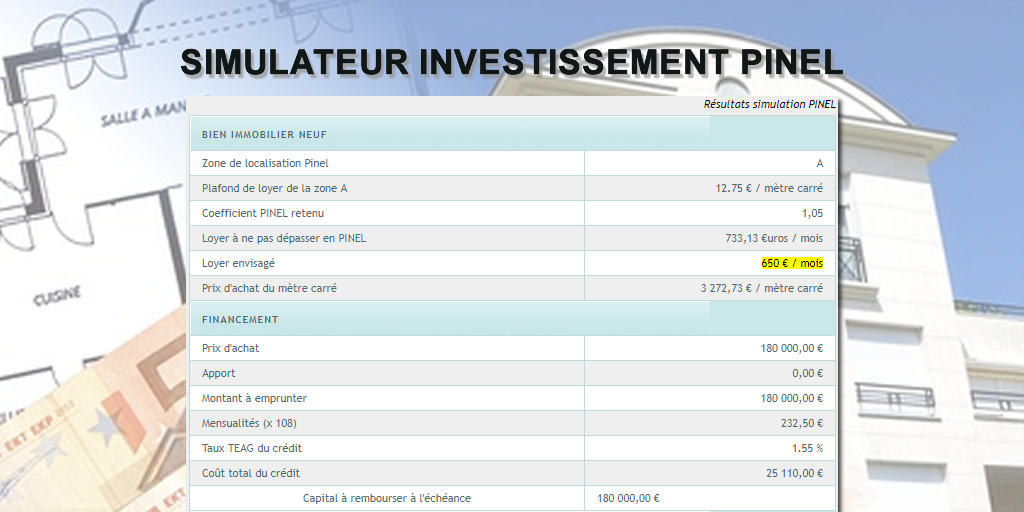Click the SIMULATEUR INVESTISSEMENT PINEL title
The image size is (1024, 512).
click(x=511, y=62)
